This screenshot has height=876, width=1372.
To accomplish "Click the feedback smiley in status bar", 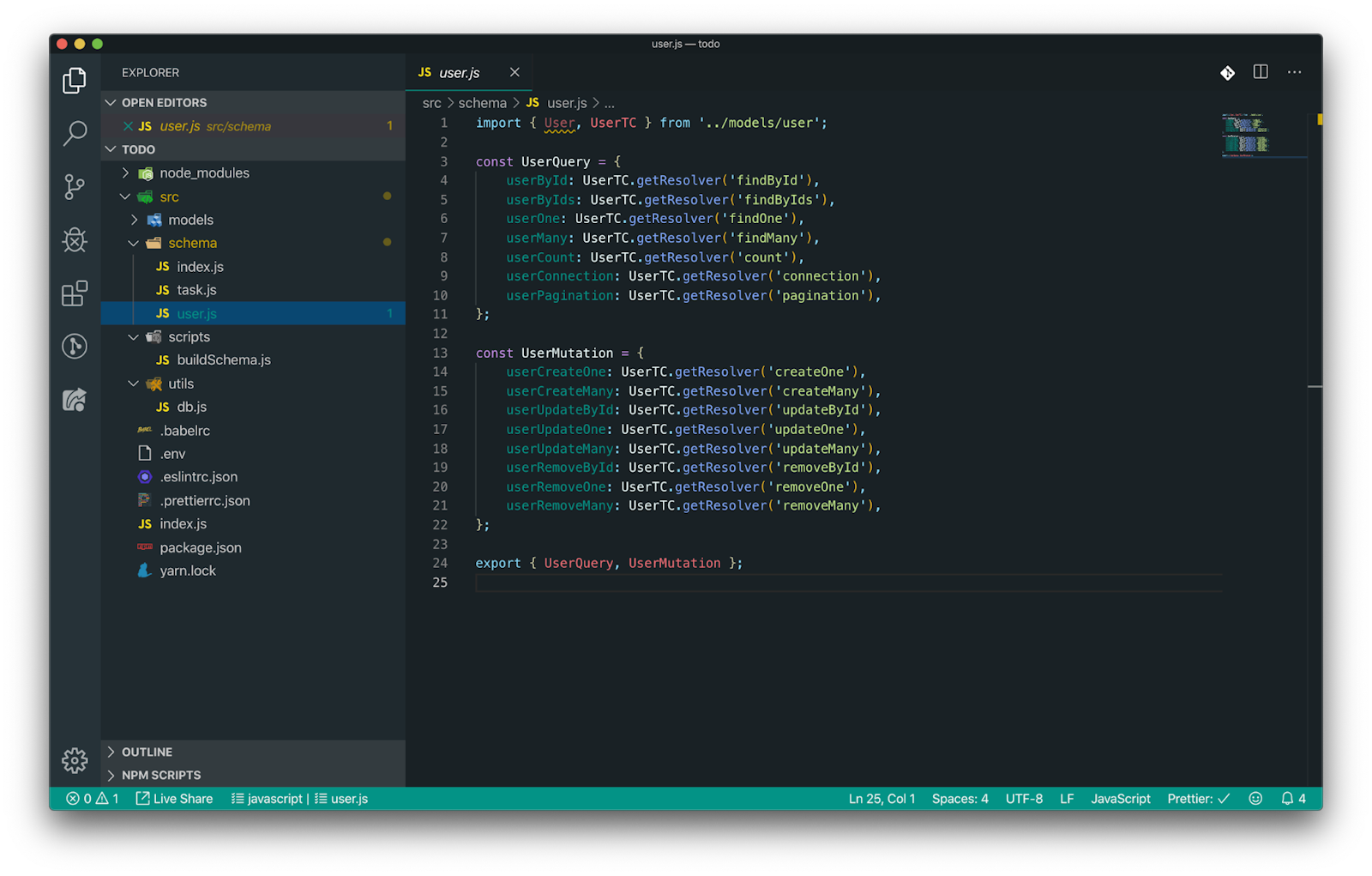I will 1255,798.
